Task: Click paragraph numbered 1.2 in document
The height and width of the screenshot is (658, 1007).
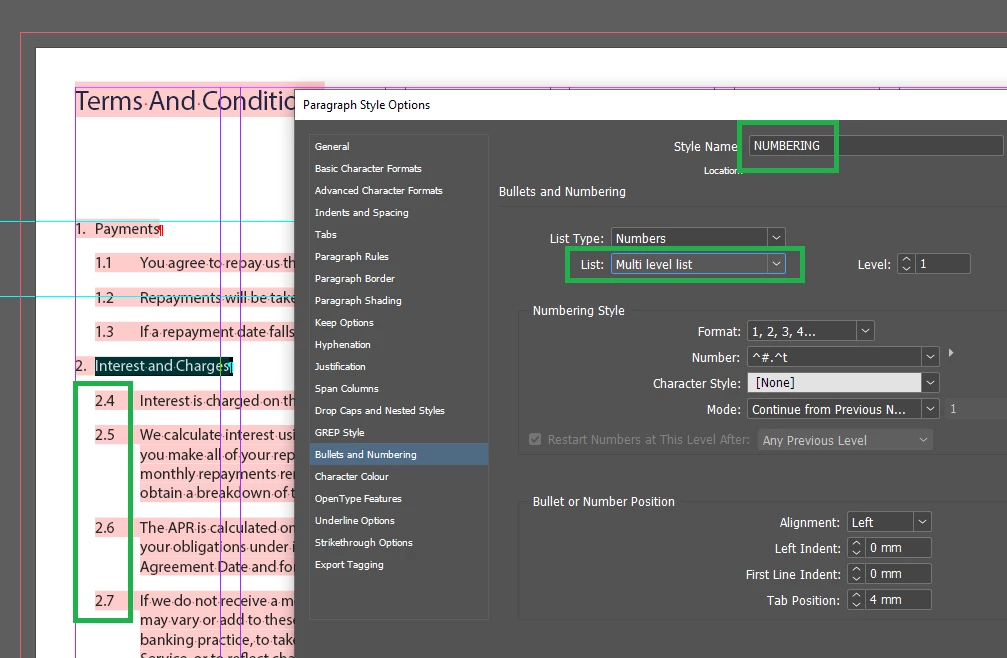Action: coord(195,297)
